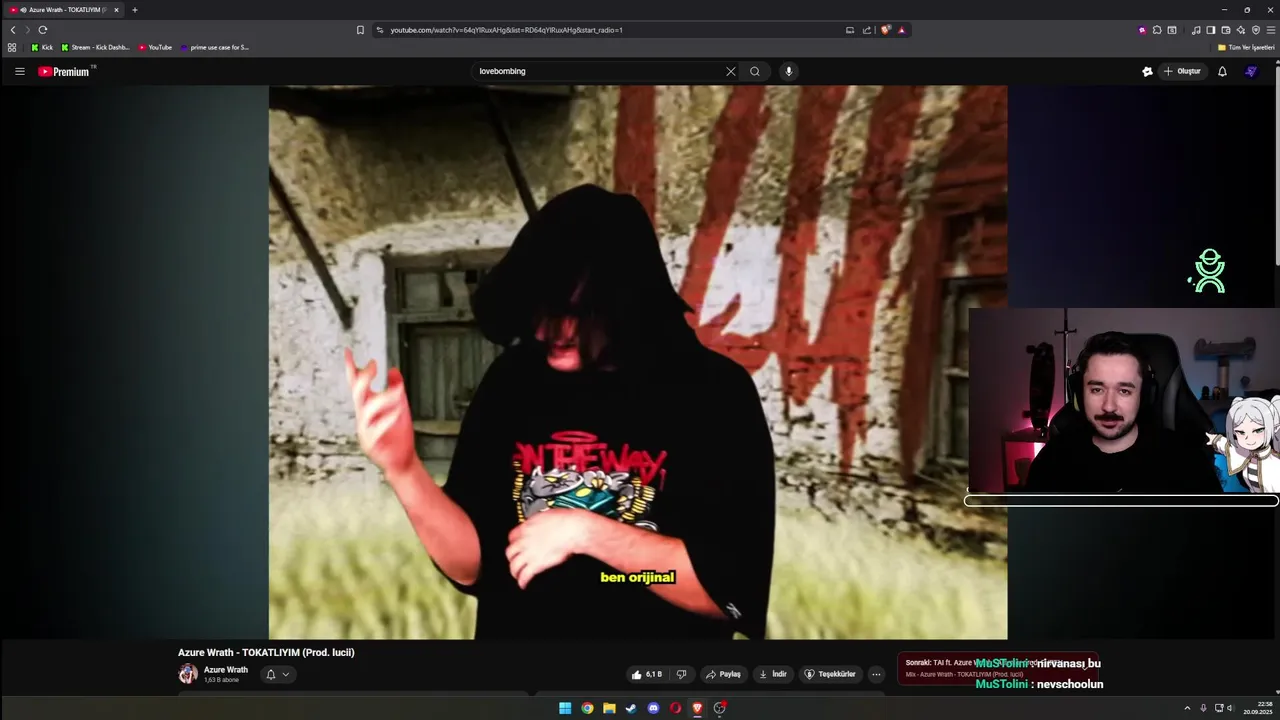Go to YouTube Premium home logo
Image resolution: width=1280 pixels, height=720 pixels.
click(64, 72)
